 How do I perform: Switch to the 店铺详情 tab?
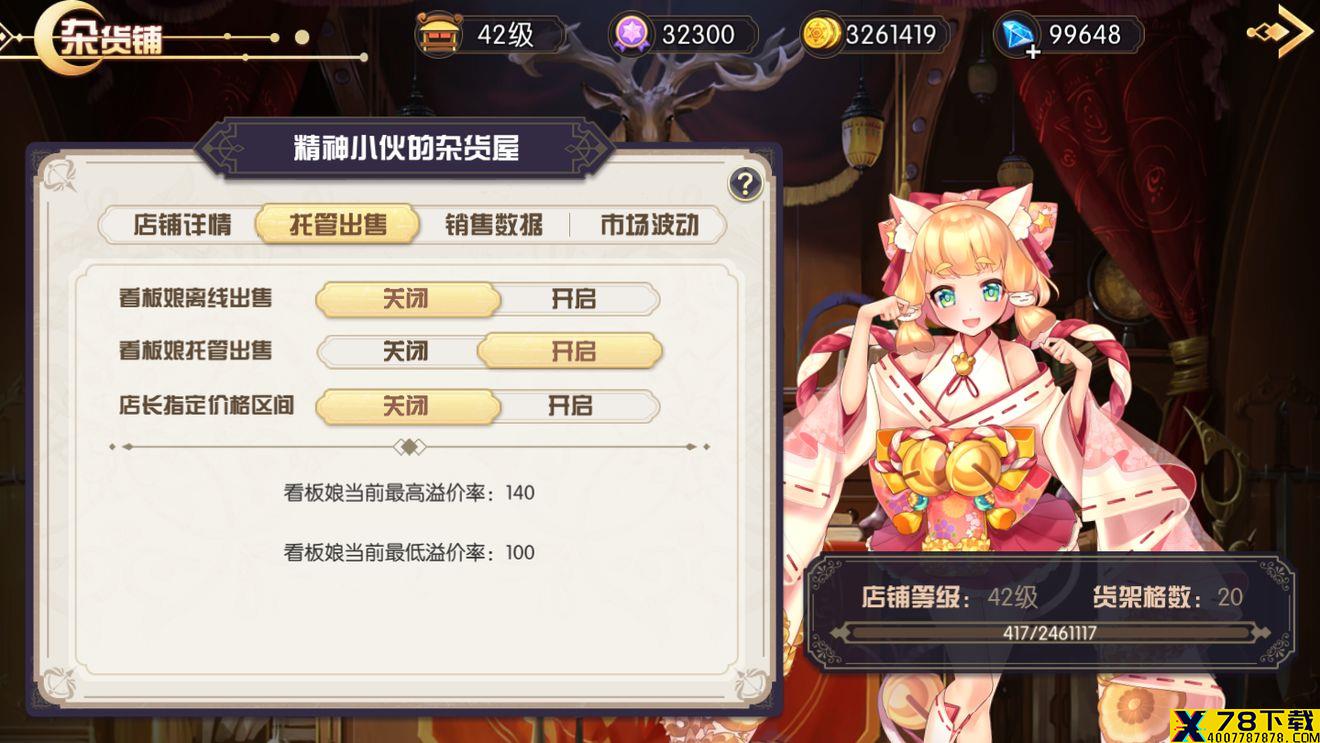pos(182,225)
